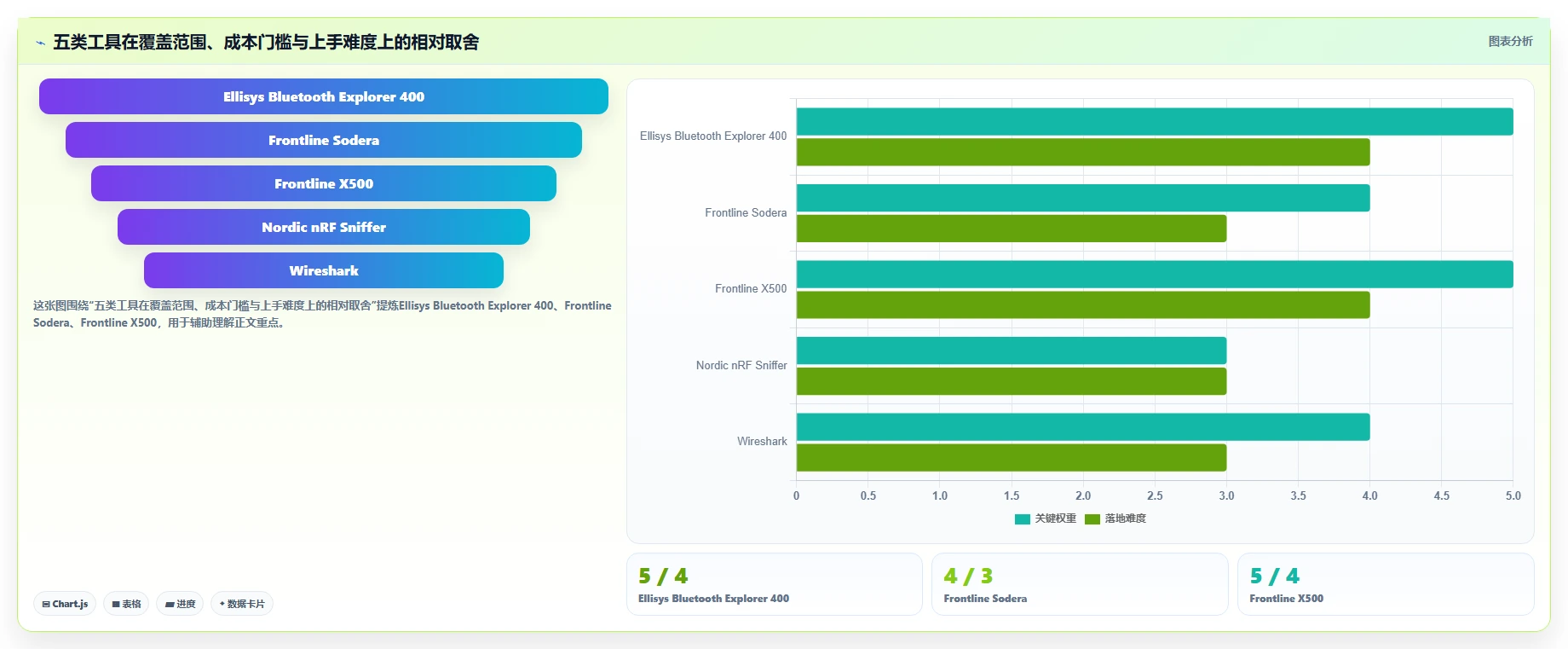Click the 1.5 tick on the x-axis
Image resolution: width=1568 pixels, height=649 pixels.
1012,495
